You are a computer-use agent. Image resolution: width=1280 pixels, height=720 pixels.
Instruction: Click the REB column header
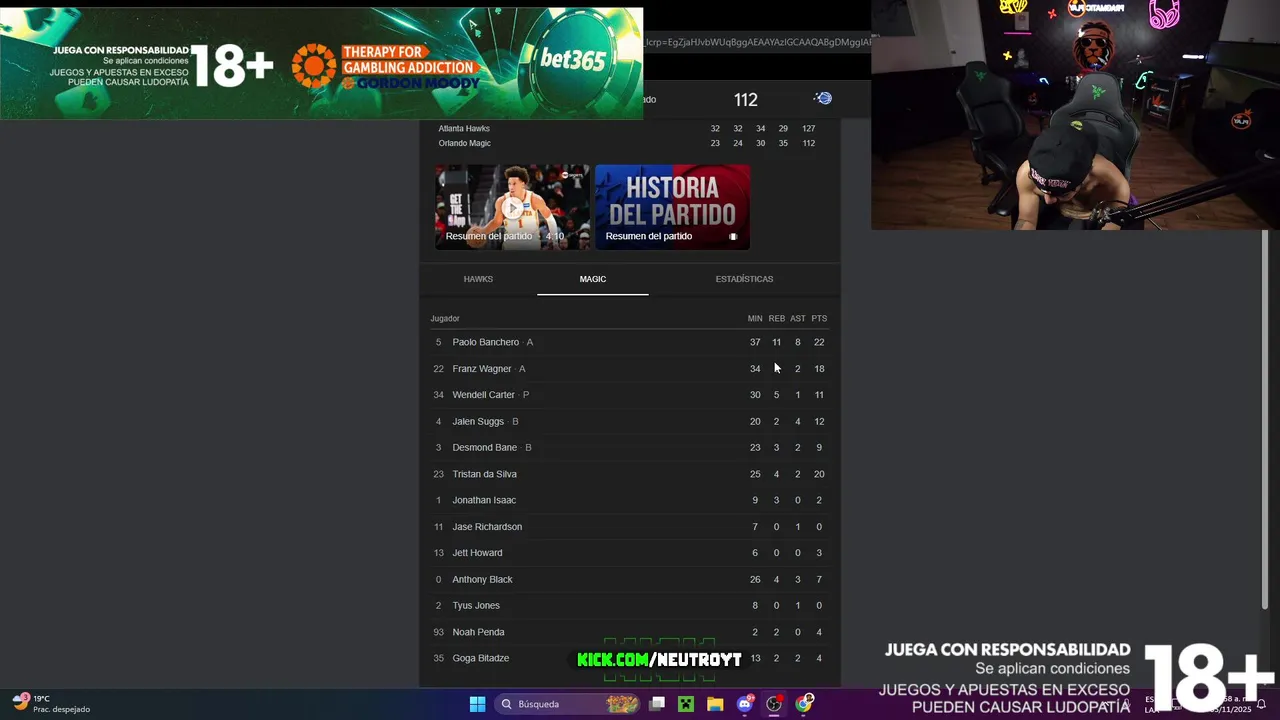(x=776, y=318)
